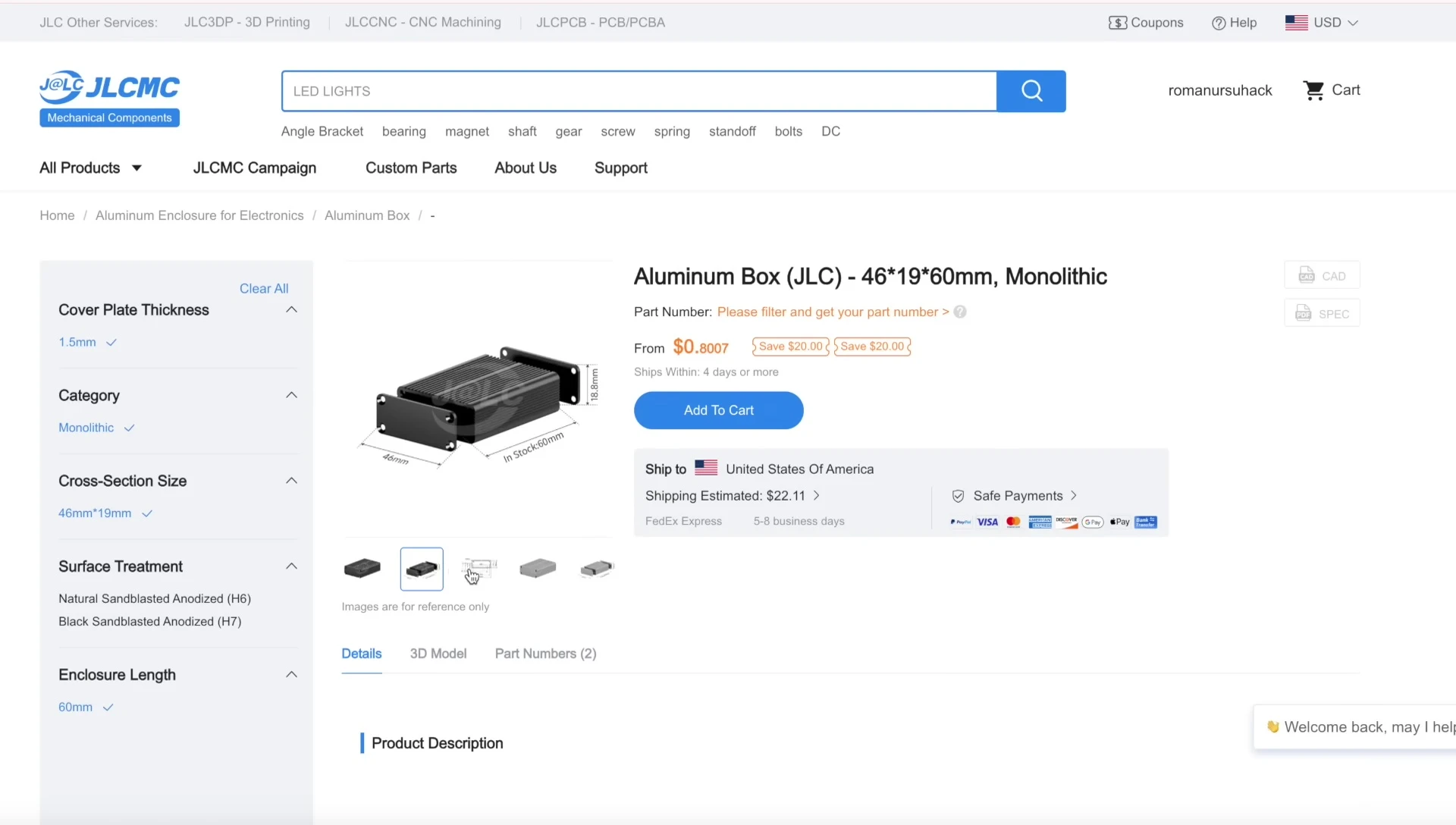Open the Support menu
This screenshot has width=1456, height=825.
click(x=621, y=168)
